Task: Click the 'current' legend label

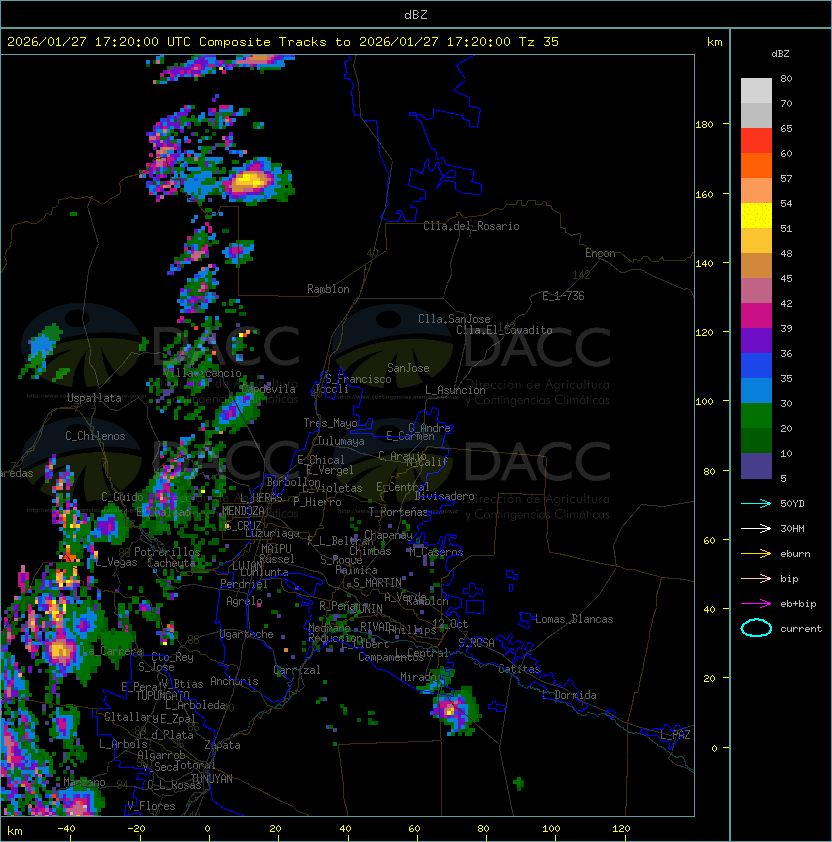Action: (x=801, y=629)
